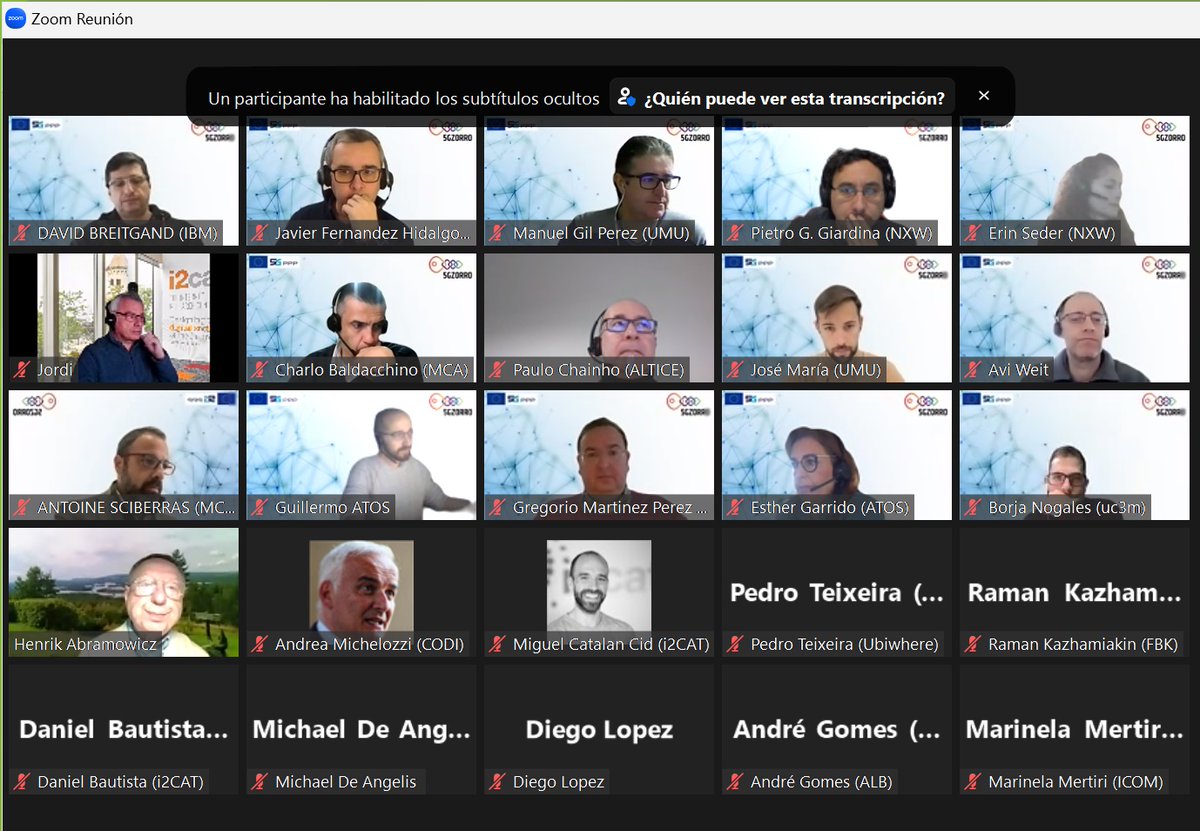Screen dimensions: 1200x831
Task: Click large 'Pedro Teixeira (...' name text
Action: (x=837, y=593)
